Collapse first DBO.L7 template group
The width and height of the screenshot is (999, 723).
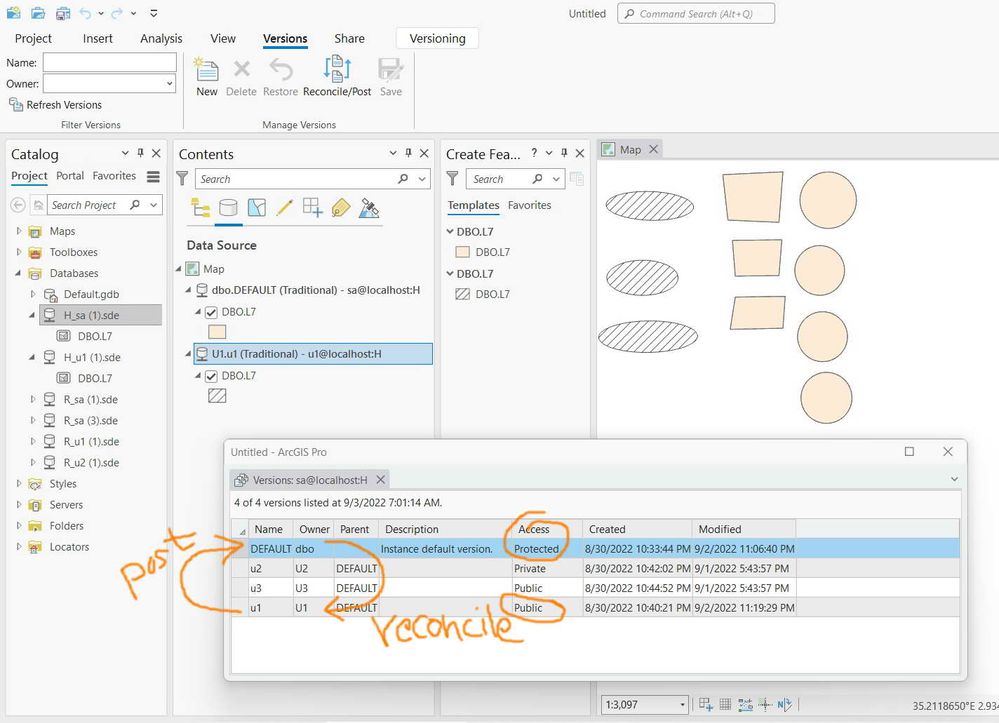pos(450,231)
